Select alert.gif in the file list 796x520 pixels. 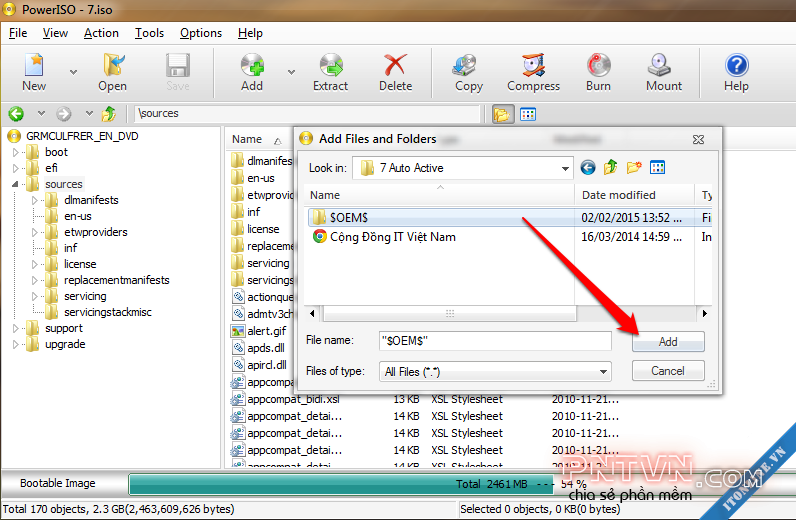point(267,331)
